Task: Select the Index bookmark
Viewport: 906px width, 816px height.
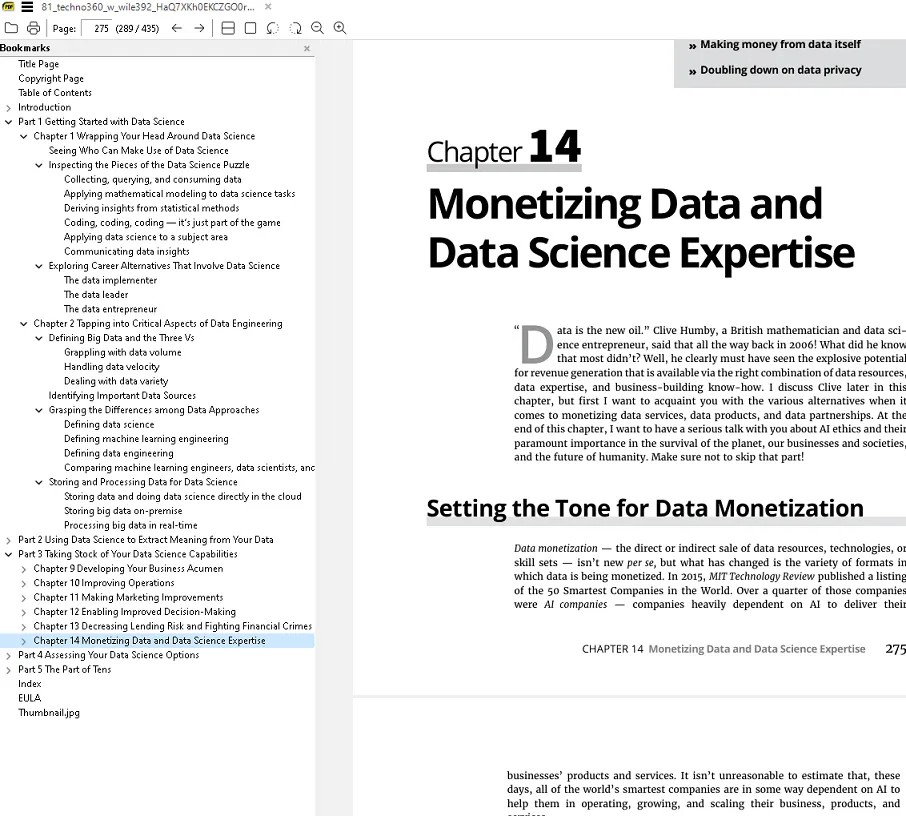Action: pos(30,684)
